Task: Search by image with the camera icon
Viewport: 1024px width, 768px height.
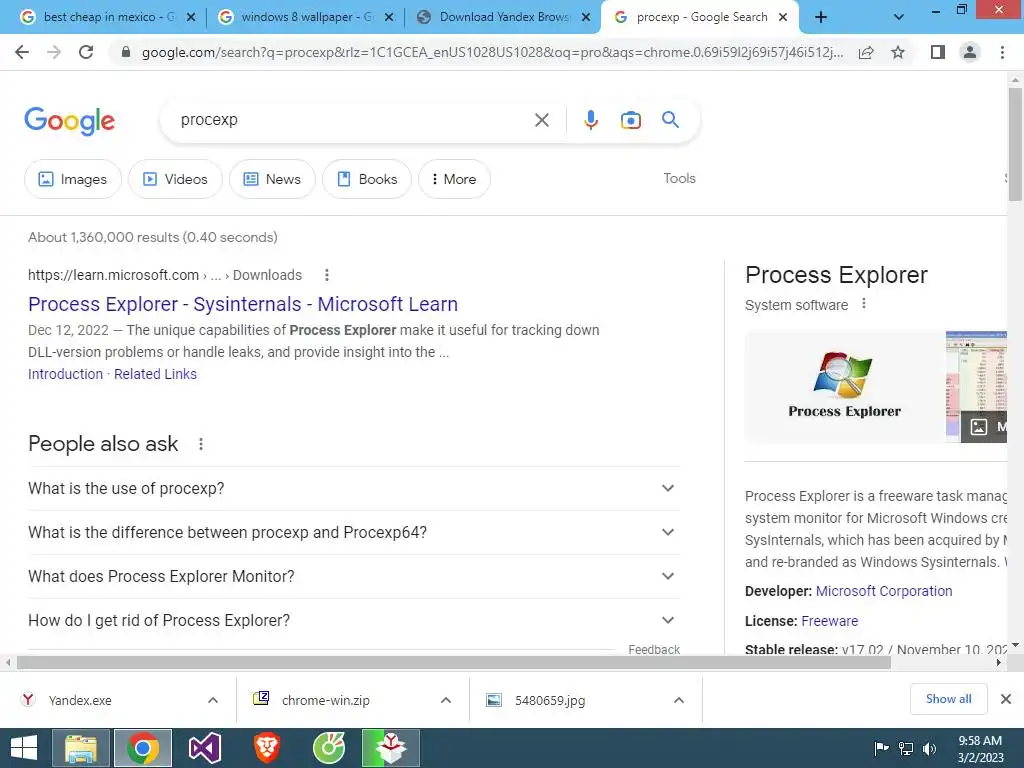Action: point(630,120)
